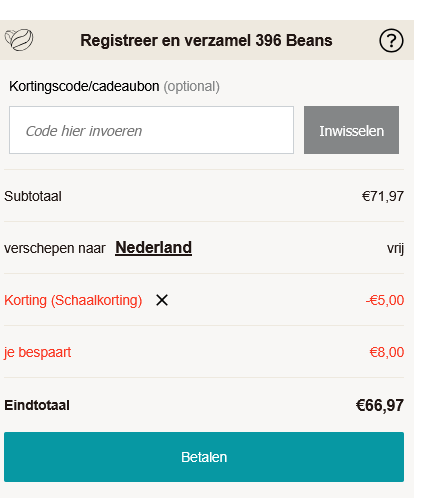This screenshot has height=498, width=425.
Task: Remove the Schaalkorting discount with X
Action: coord(162,300)
